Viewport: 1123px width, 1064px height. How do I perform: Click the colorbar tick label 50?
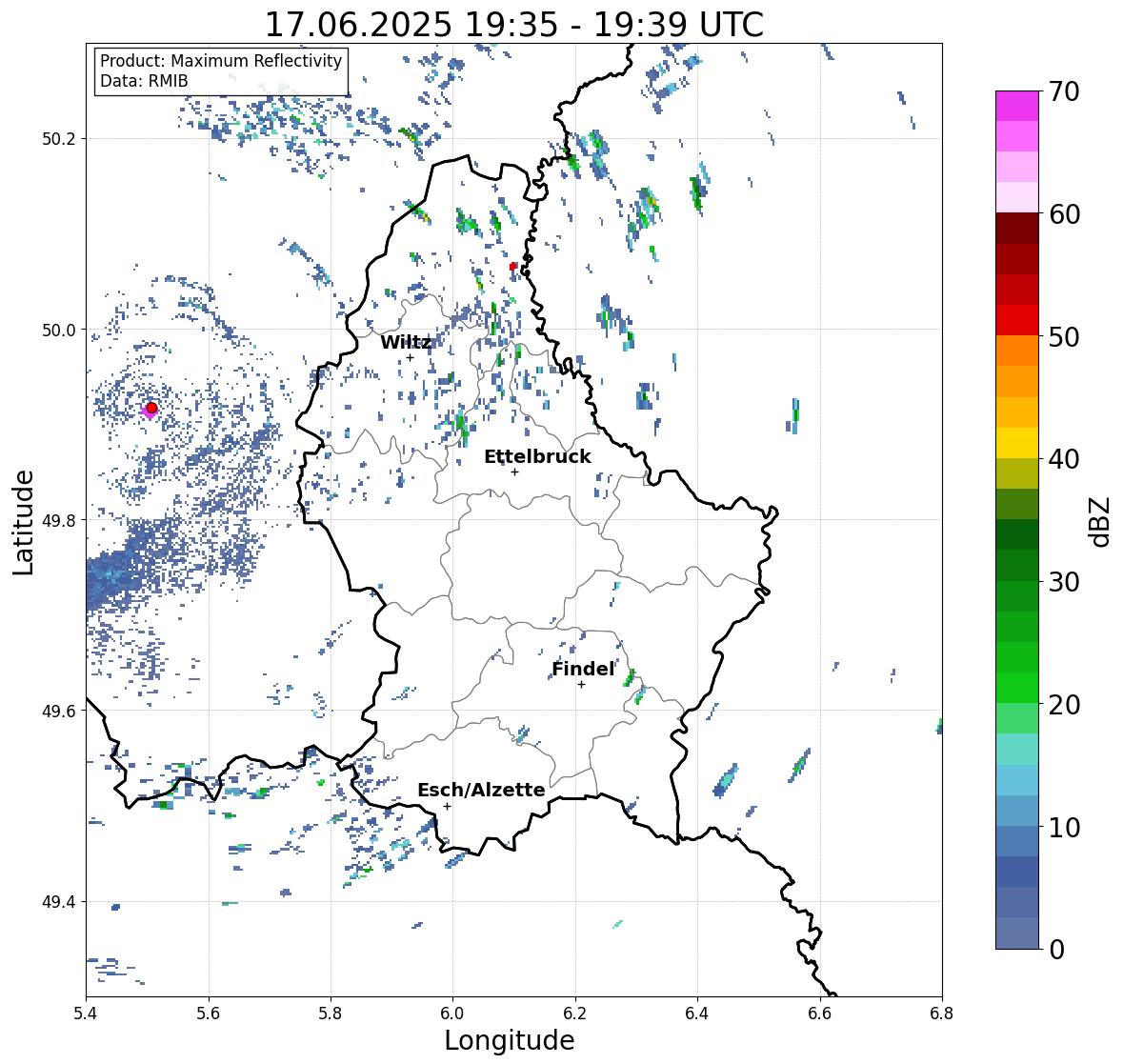pos(1064,336)
